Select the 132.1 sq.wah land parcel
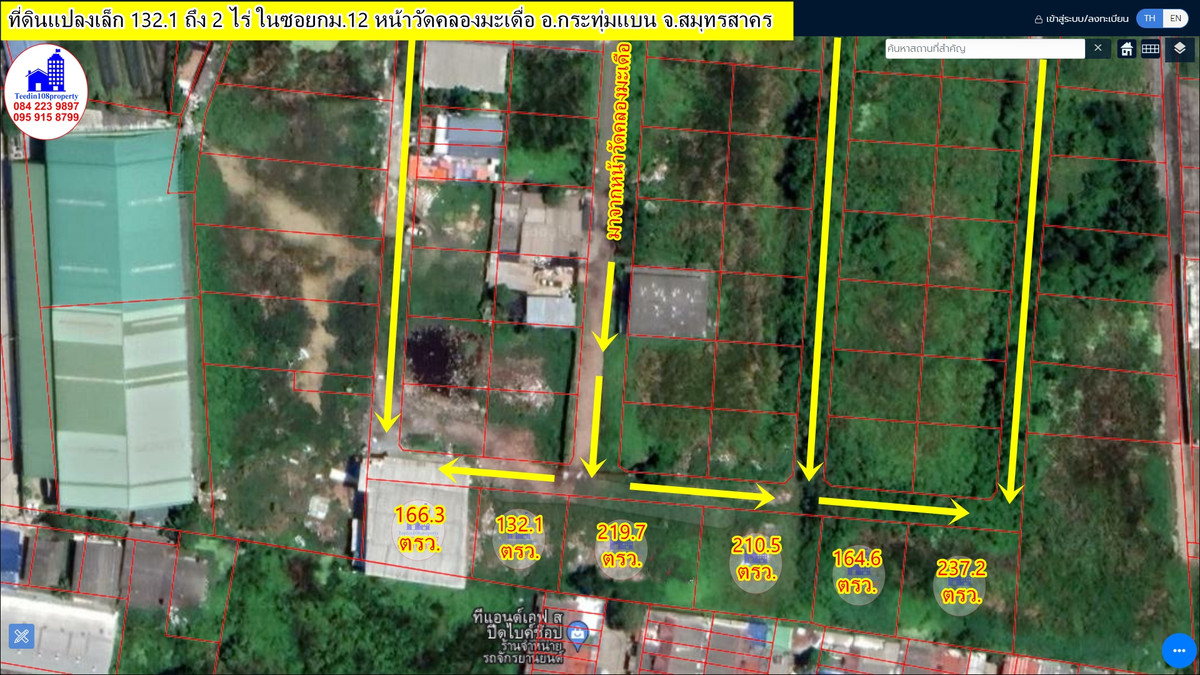 (x=519, y=538)
